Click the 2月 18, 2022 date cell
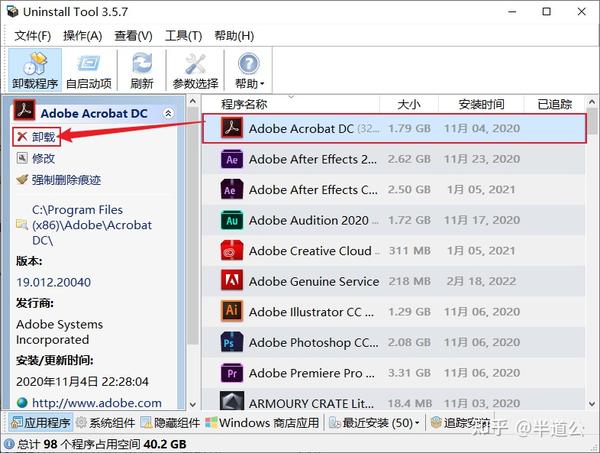The image size is (600, 453). point(481,281)
